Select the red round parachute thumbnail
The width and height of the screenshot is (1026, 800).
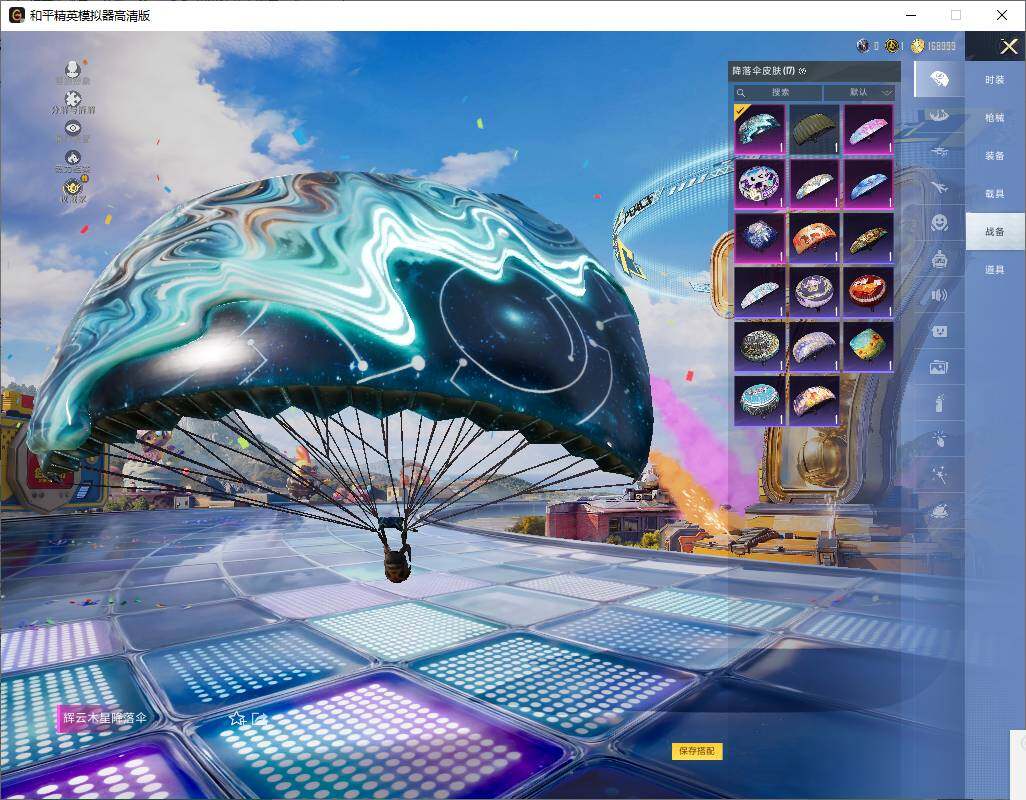[868, 292]
